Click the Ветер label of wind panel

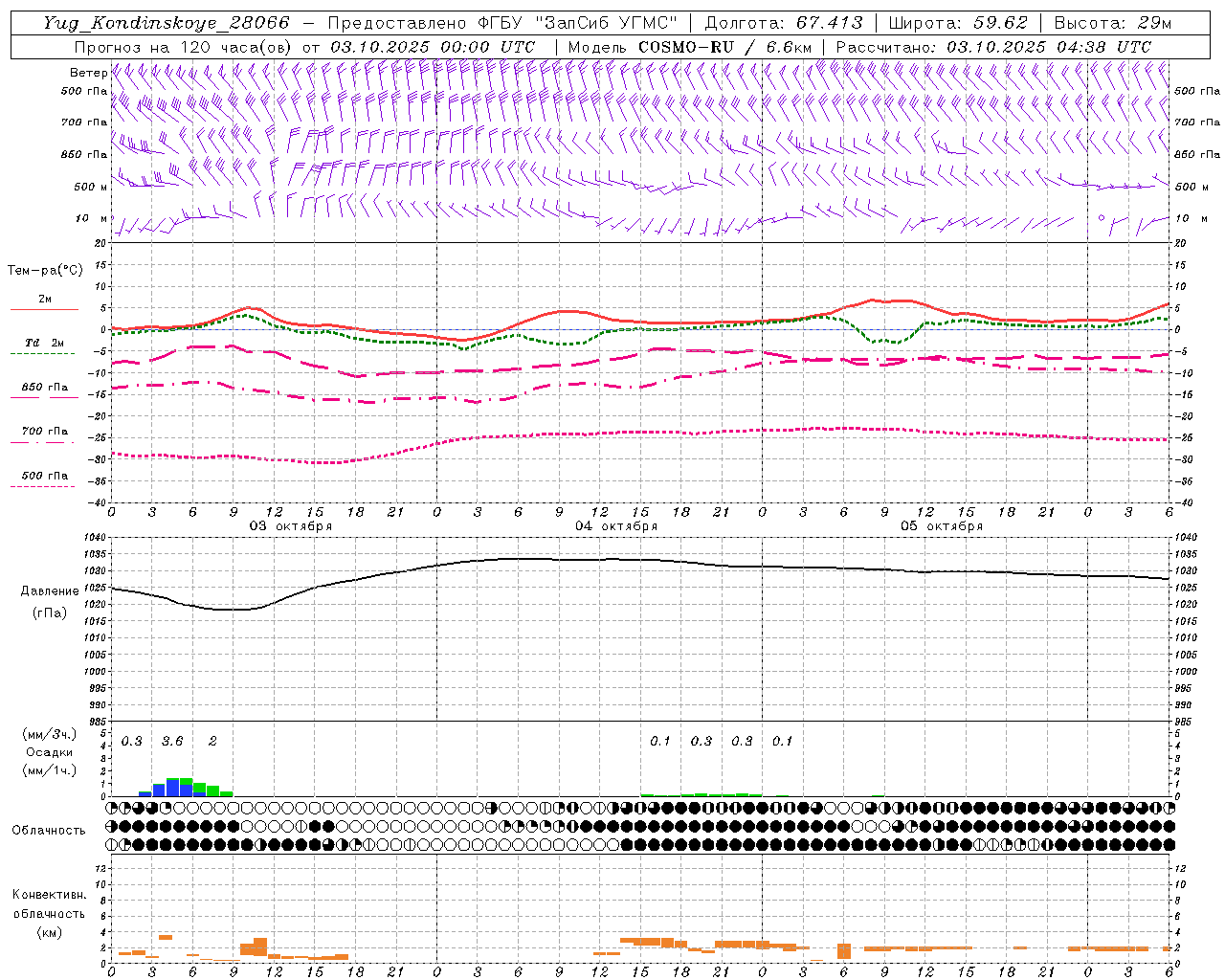88,73
